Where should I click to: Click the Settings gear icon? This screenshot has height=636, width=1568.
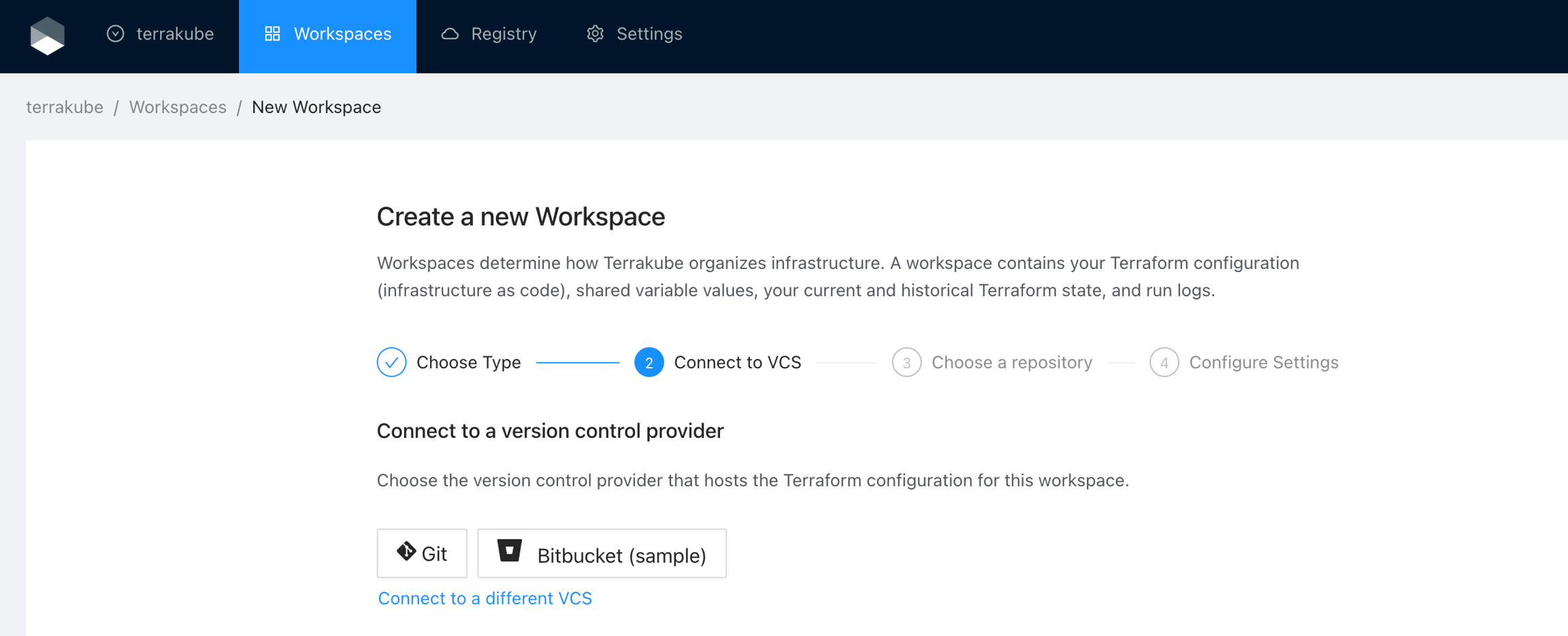[x=595, y=34]
